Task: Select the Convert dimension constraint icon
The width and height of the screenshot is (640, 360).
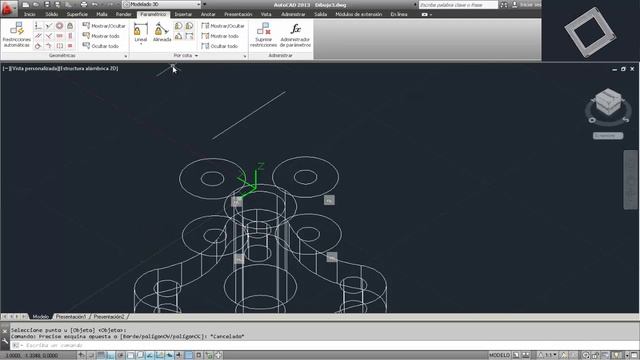Action: pyautogui.click(x=189, y=36)
